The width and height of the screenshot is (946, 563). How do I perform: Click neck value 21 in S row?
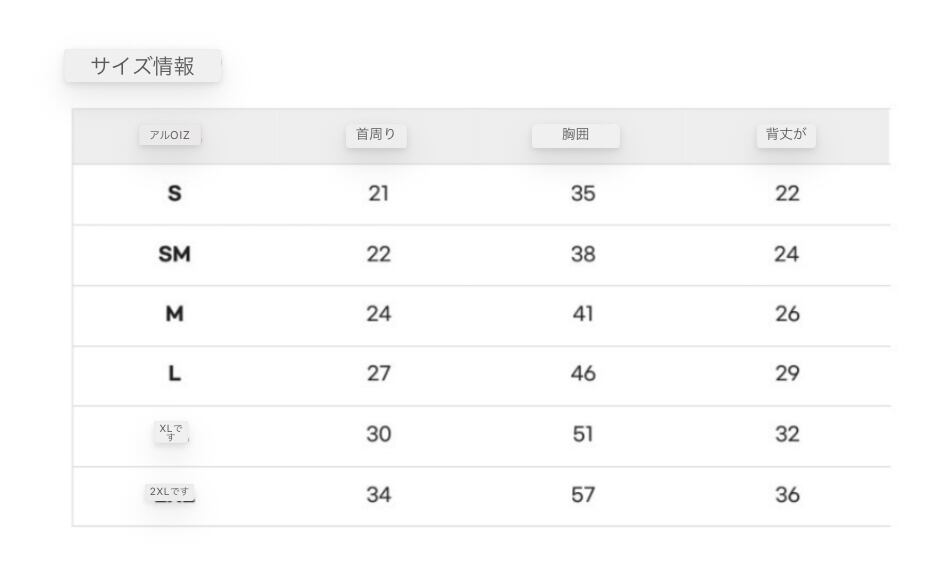[378, 194]
